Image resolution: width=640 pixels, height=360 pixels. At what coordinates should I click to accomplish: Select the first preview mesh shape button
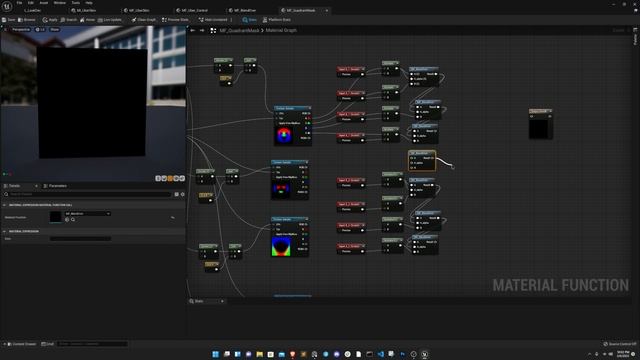158,178
